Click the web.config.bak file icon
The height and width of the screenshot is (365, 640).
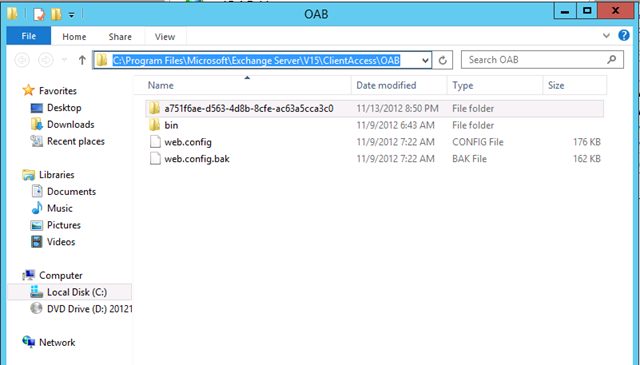(x=155, y=158)
